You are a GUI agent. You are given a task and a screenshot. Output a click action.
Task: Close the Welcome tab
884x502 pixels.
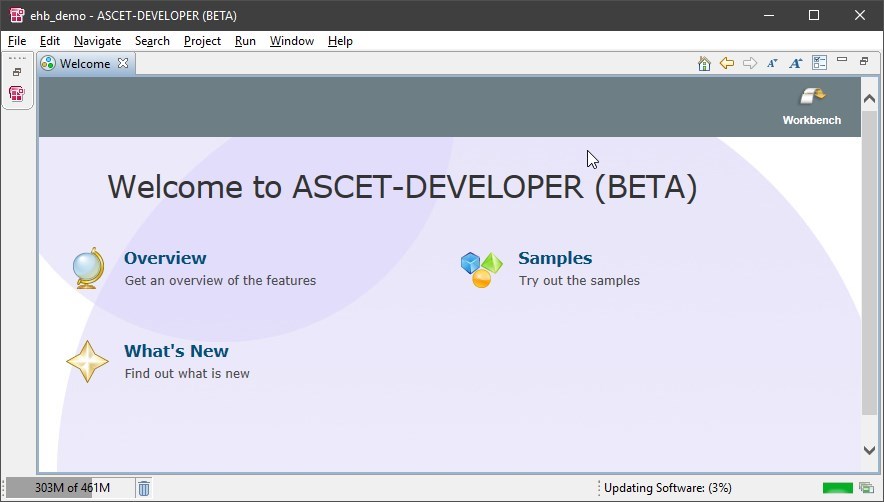point(123,63)
